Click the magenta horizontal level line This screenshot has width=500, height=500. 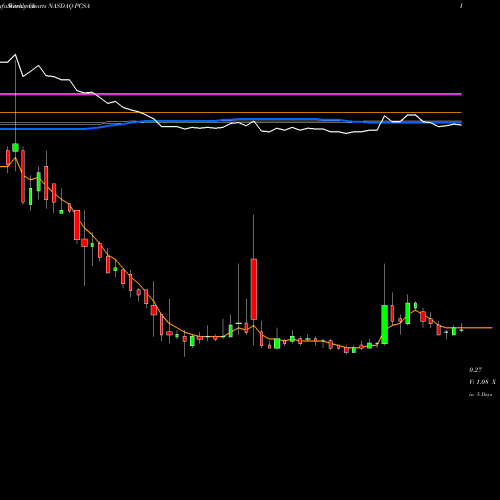pos(231,94)
